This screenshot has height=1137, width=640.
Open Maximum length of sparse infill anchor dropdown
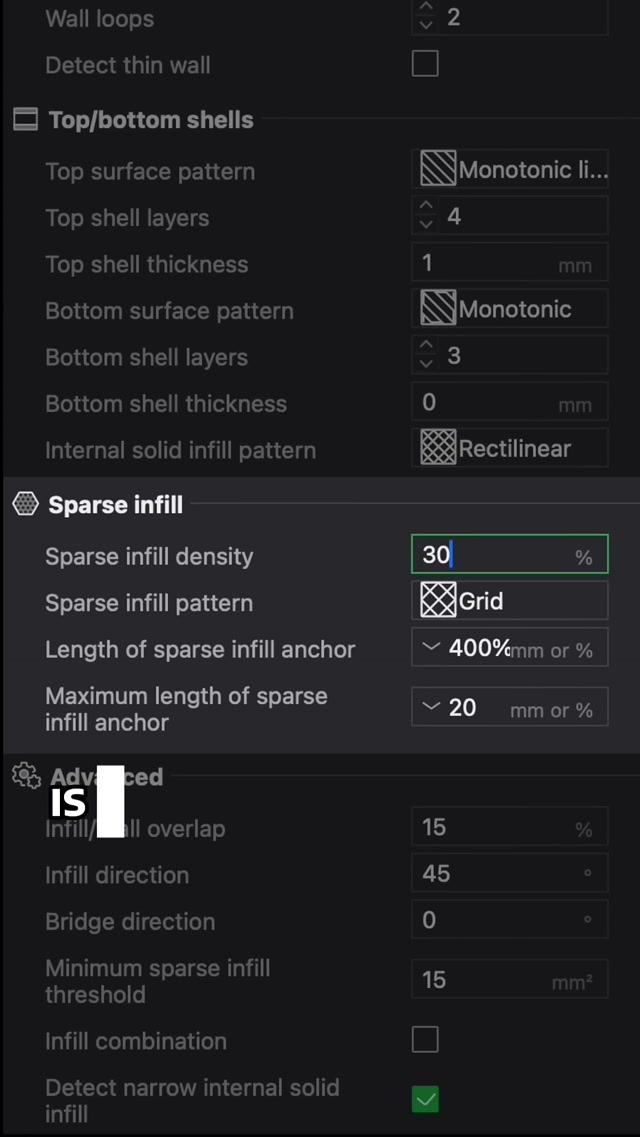point(431,708)
